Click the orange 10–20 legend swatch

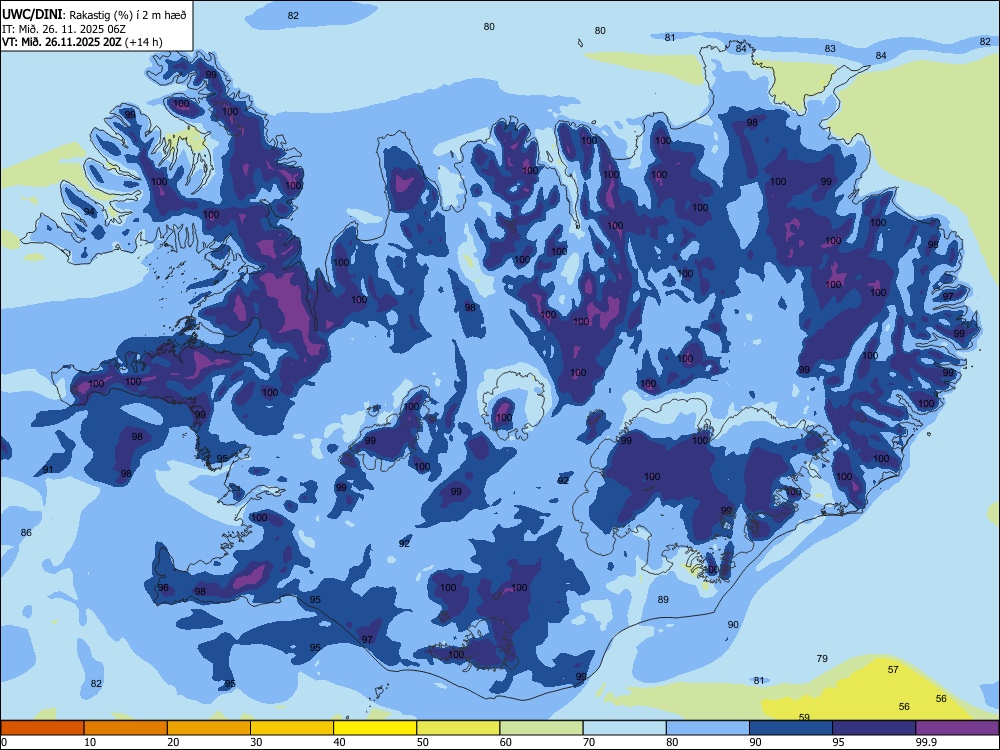(126, 728)
